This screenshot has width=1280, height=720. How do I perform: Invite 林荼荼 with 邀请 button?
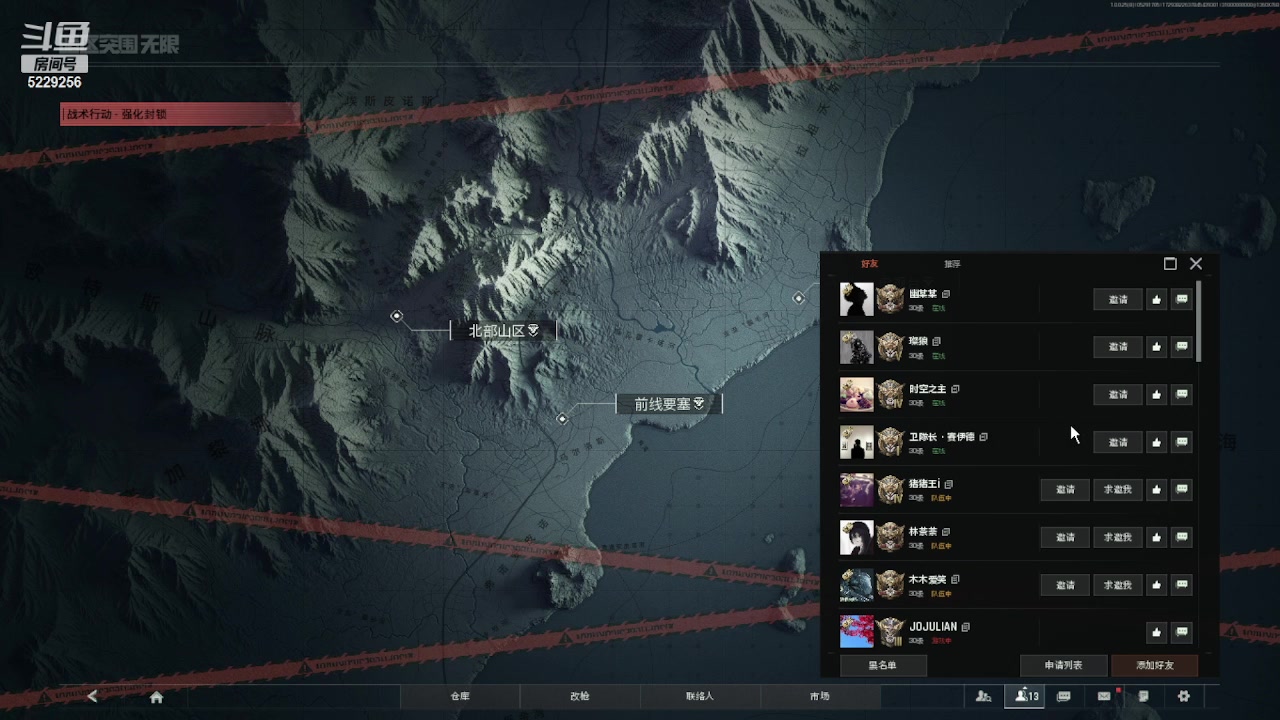pos(1065,537)
